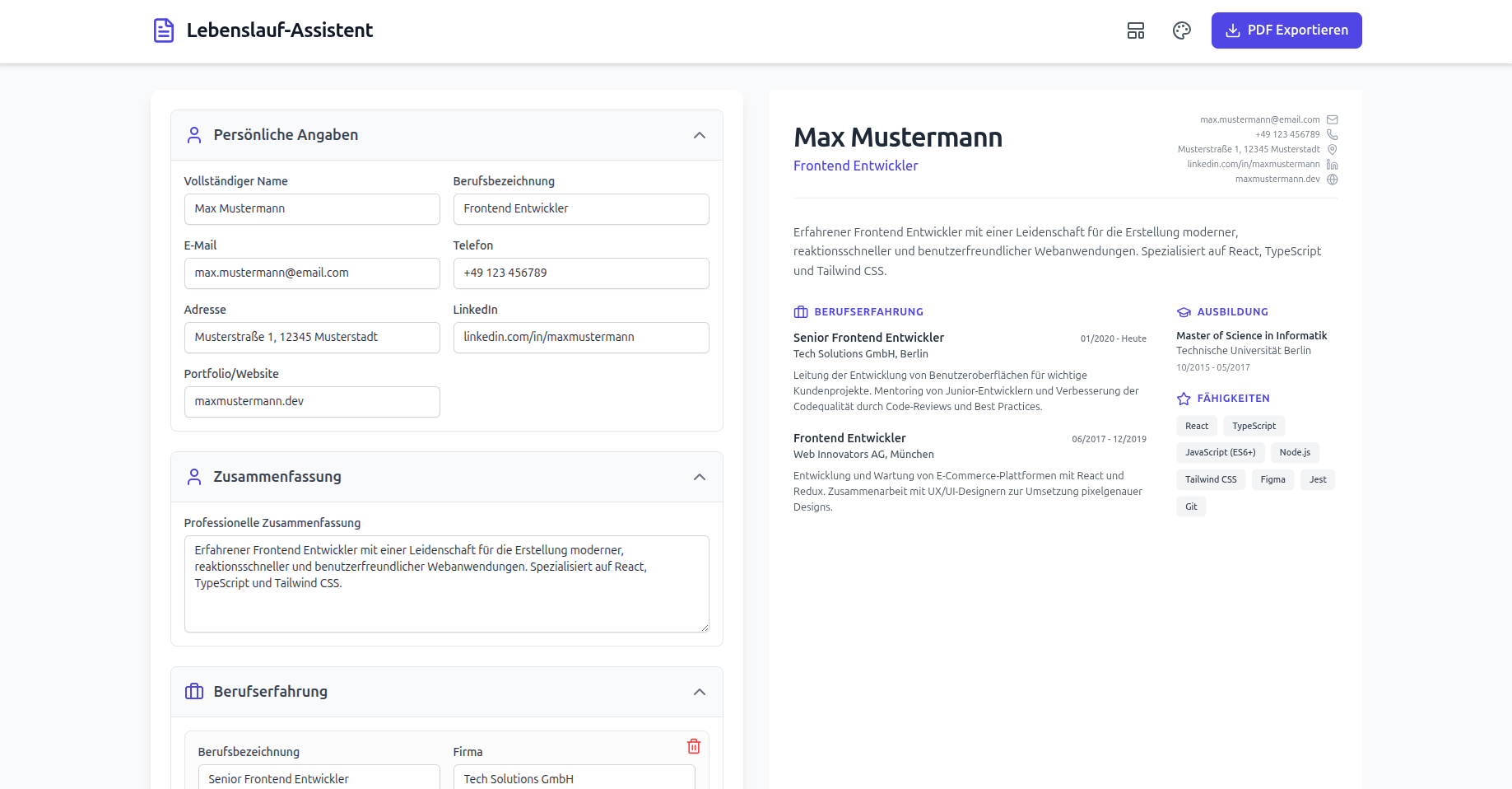Select the Portfolio/Website input field

(312, 402)
